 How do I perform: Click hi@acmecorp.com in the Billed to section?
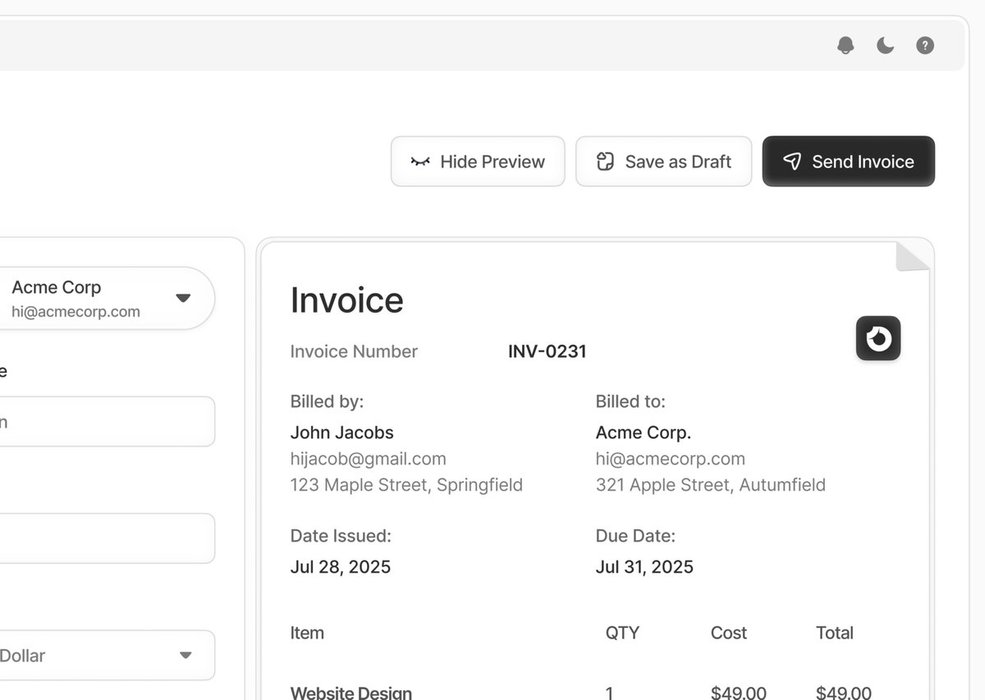tap(670, 458)
